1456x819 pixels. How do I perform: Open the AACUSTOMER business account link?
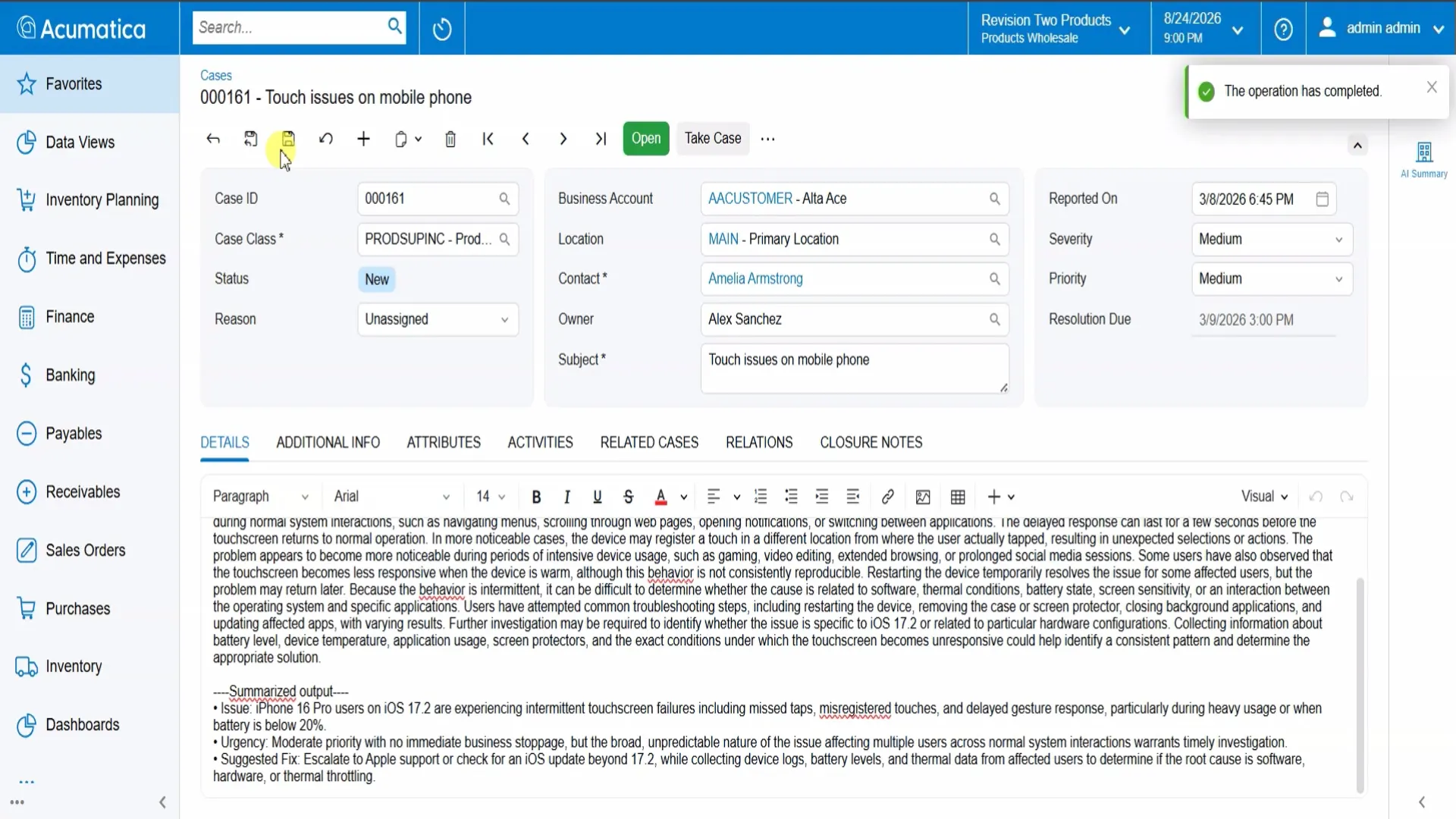pyautogui.click(x=750, y=199)
